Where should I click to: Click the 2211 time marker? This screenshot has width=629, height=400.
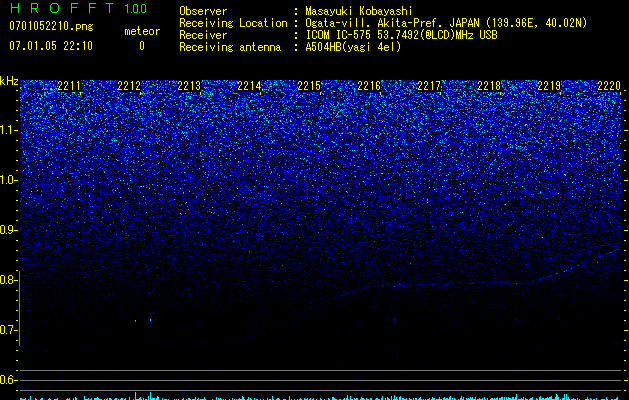click(69, 86)
